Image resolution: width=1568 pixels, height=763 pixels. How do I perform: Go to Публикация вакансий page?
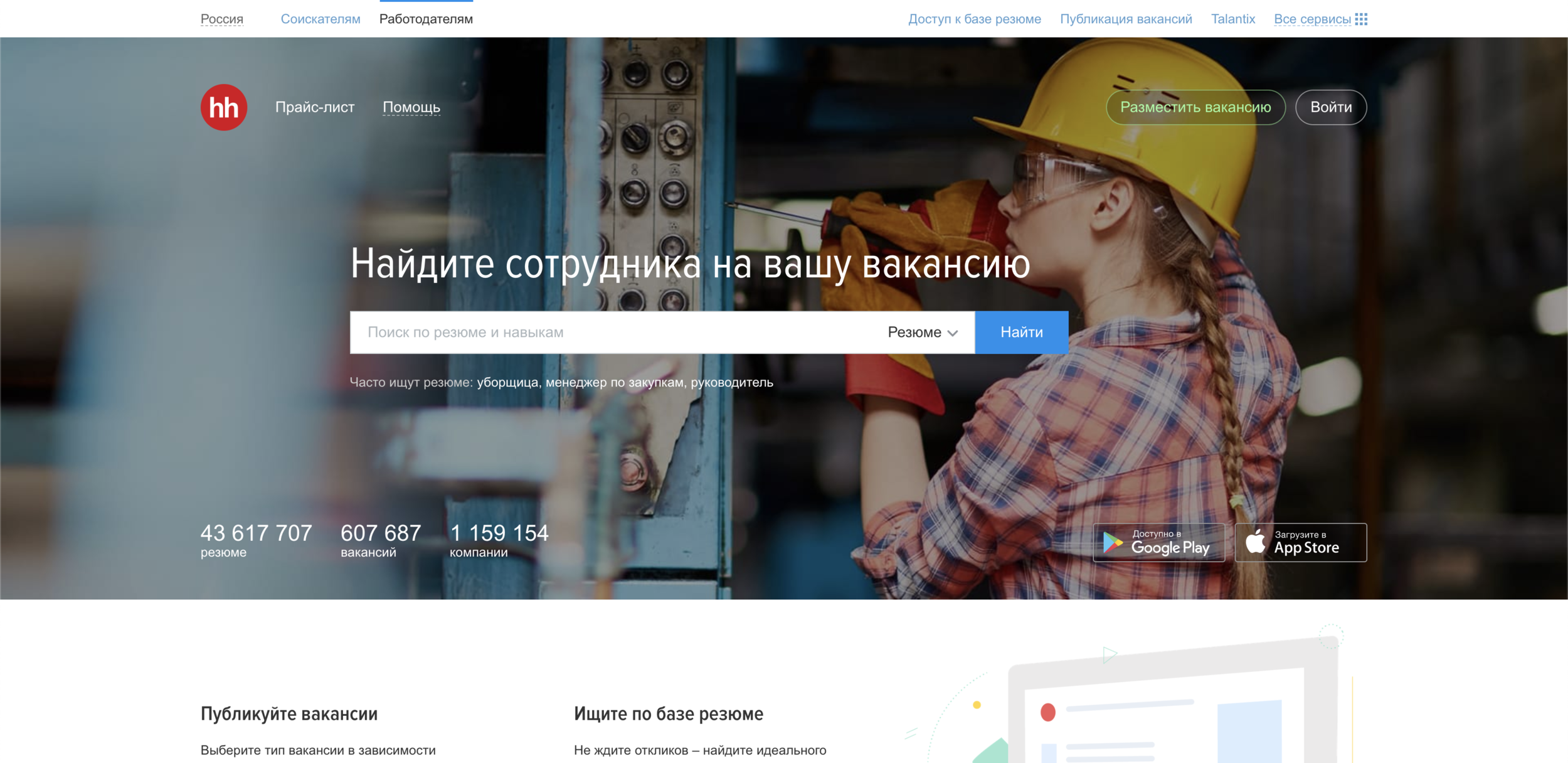(1125, 19)
